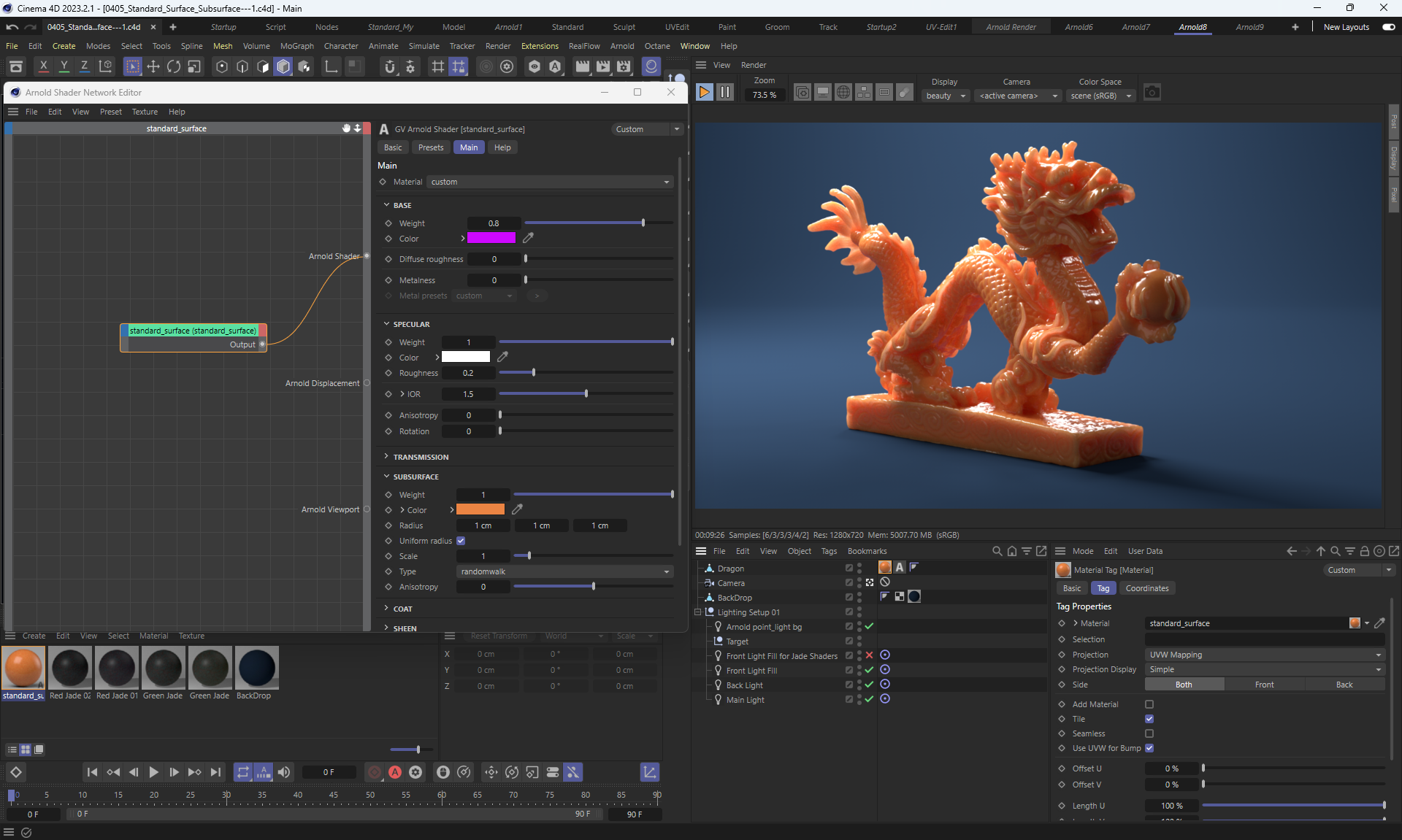Play the timeline animation forward
The height and width of the screenshot is (840, 1402).
pyautogui.click(x=153, y=772)
